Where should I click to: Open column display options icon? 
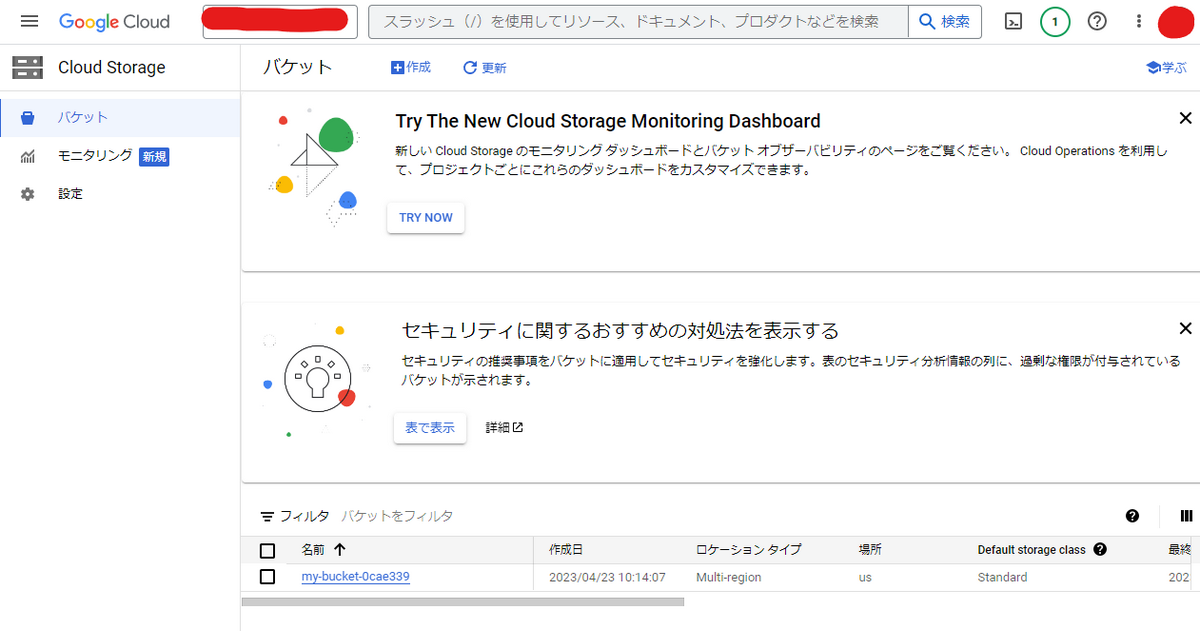click(1186, 516)
